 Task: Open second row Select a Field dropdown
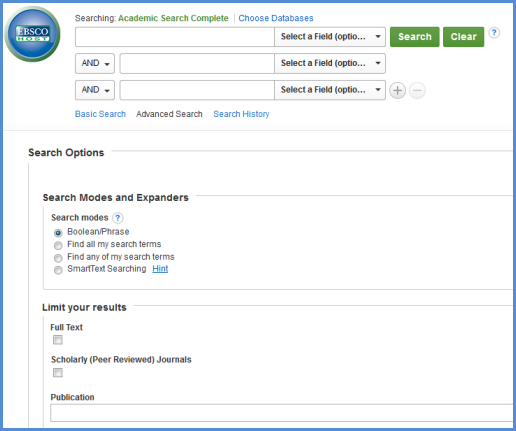pos(330,63)
